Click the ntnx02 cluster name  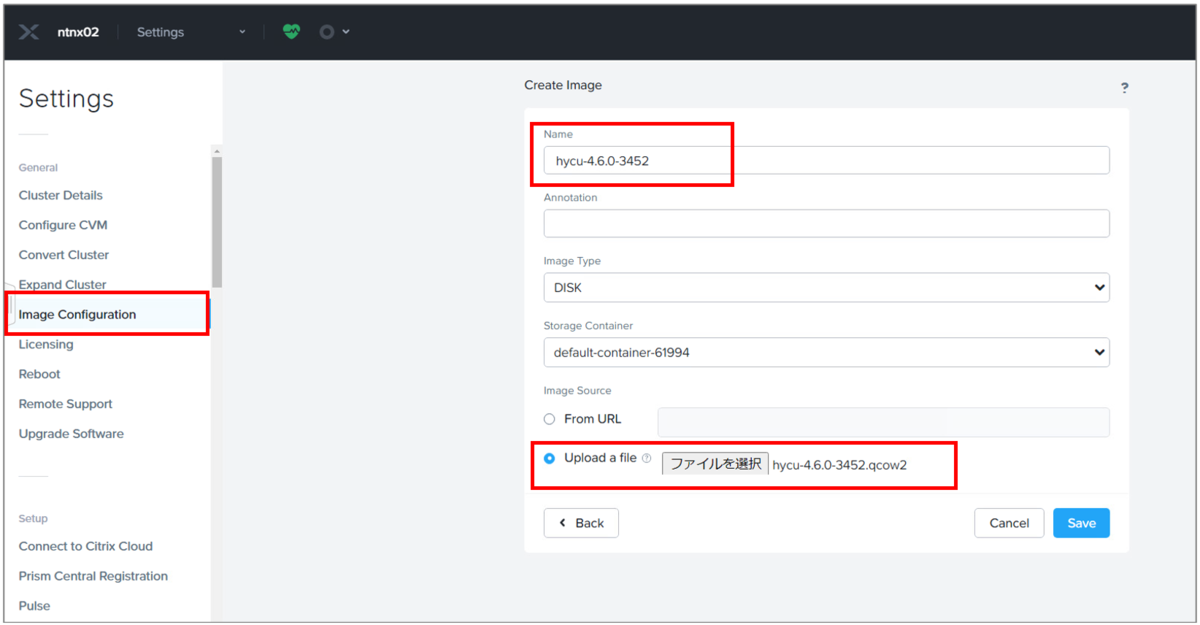(x=78, y=32)
